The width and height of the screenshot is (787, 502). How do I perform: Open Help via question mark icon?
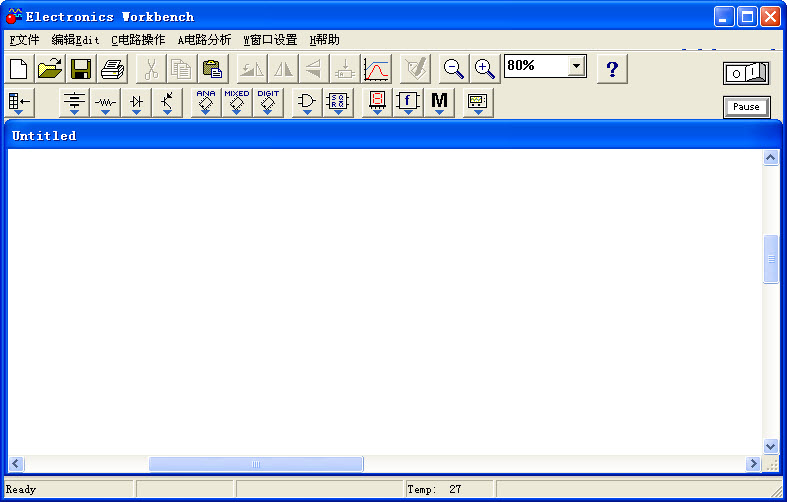(612, 69)
